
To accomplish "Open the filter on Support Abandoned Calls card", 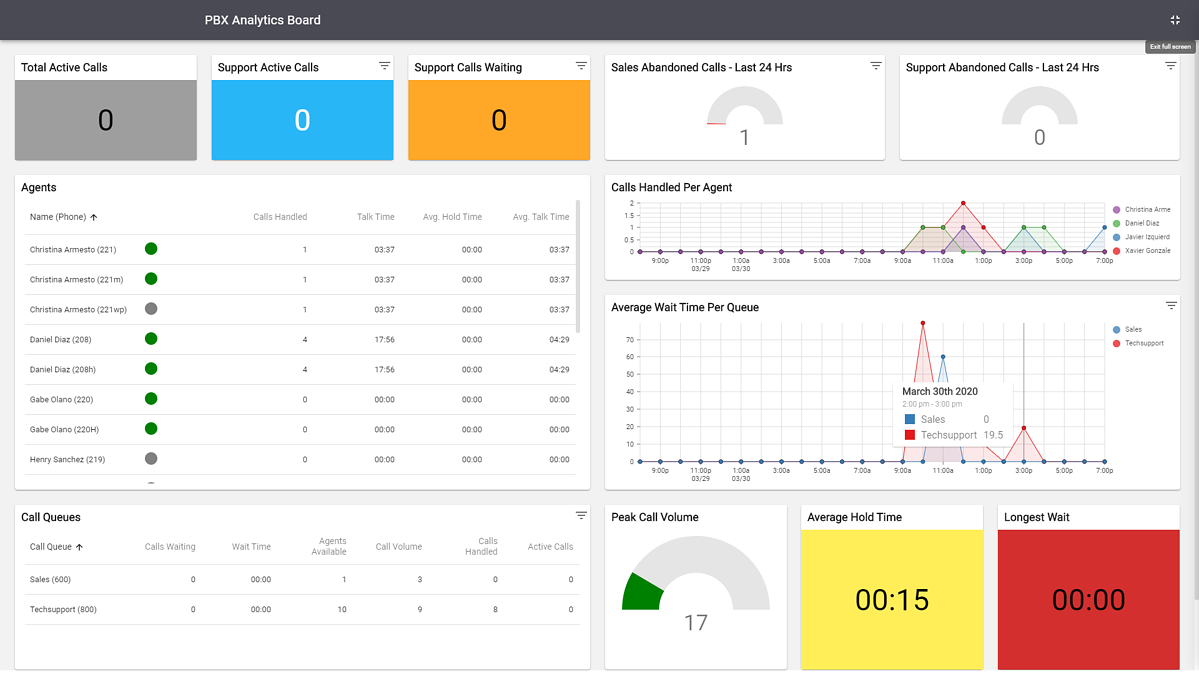I will tap(1170, 64).
